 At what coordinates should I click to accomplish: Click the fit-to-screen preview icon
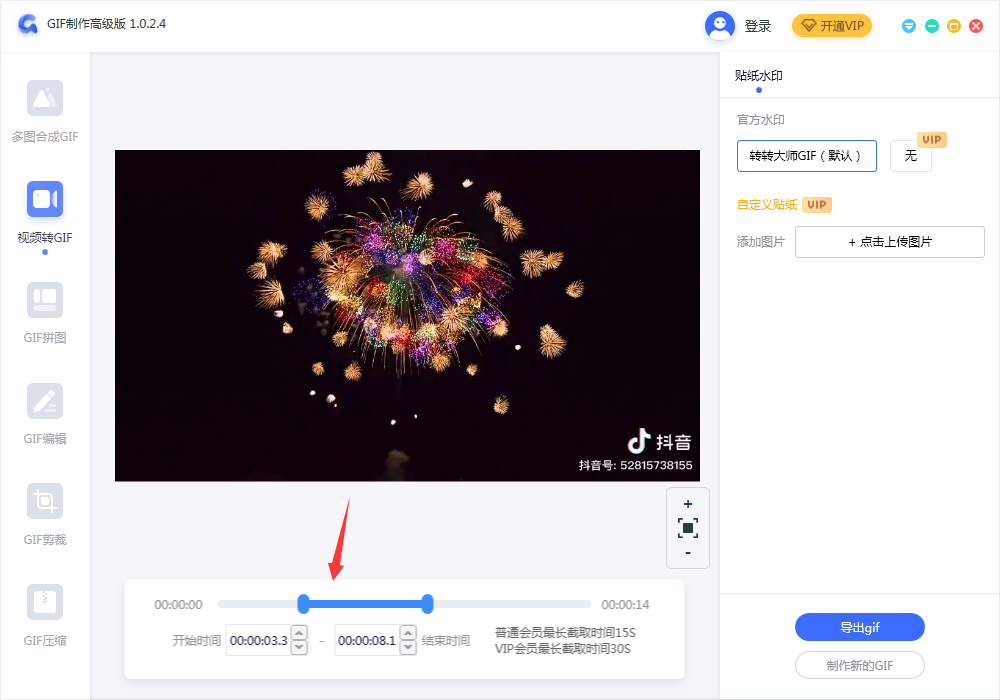point(688,528)
